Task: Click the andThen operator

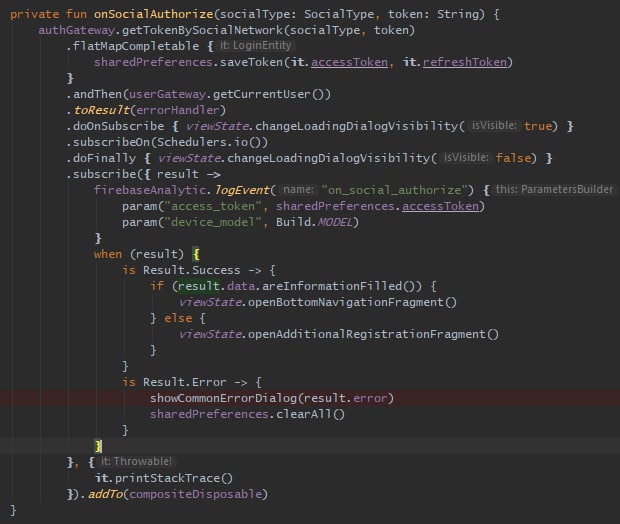Action: click(x=98, y=94)
